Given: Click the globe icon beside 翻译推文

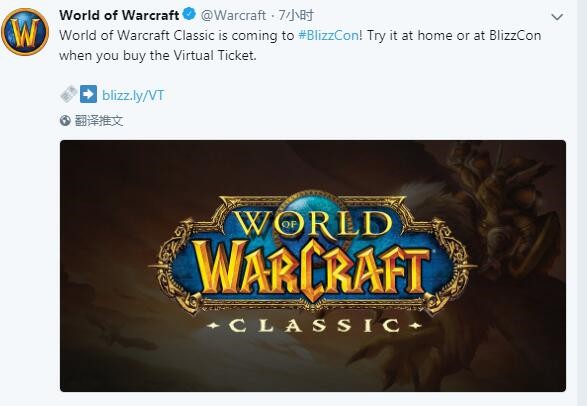Looking at the screenshot, I should coord(65,120).
